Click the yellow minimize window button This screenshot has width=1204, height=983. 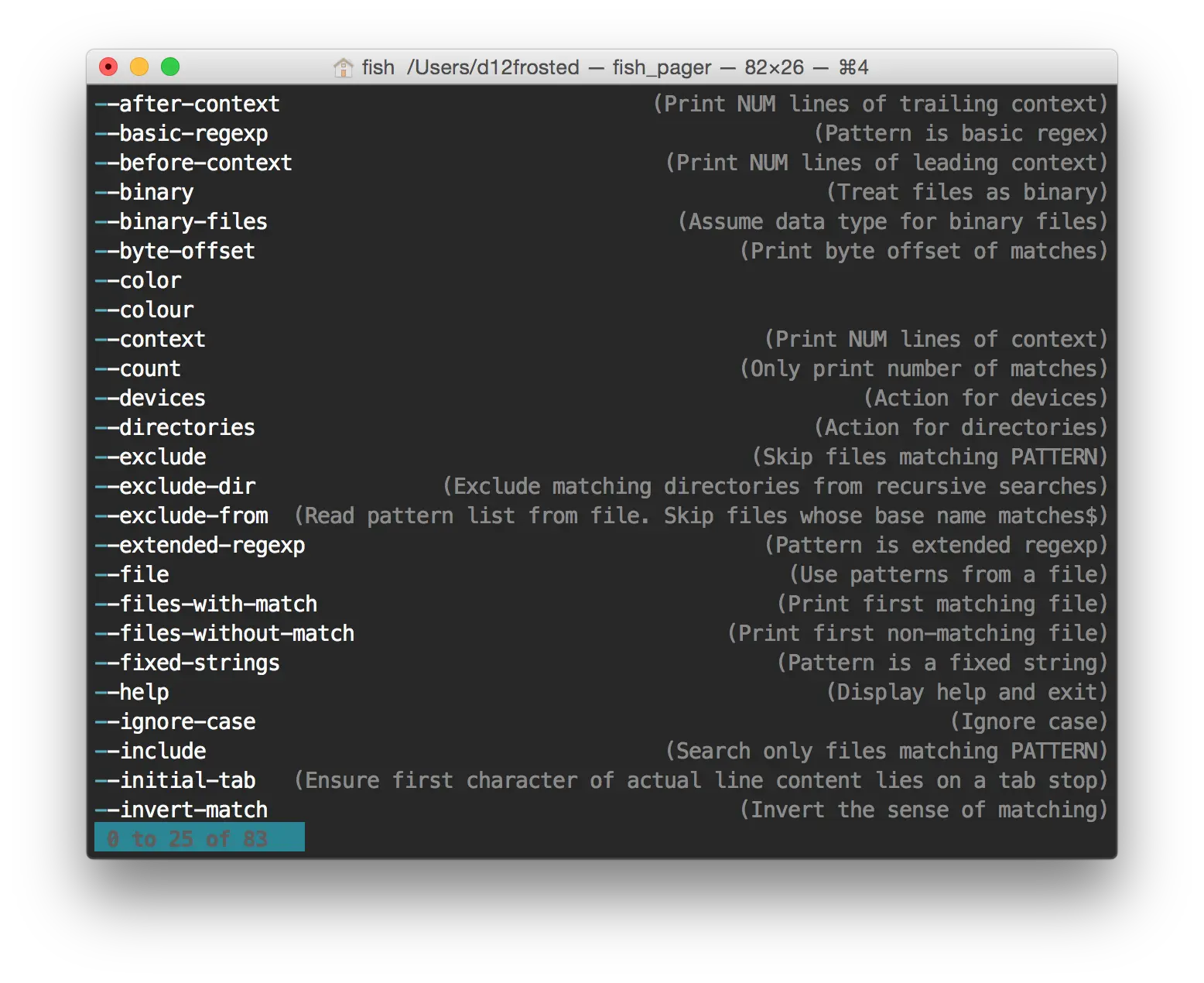tap(139, 67)
